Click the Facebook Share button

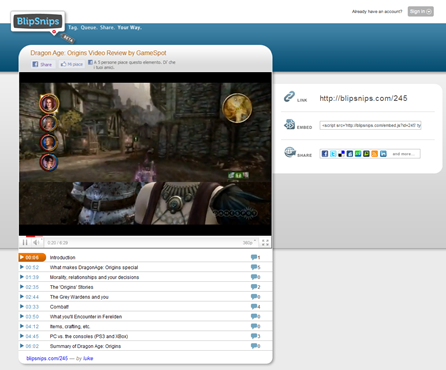click(x=42, y=64)
